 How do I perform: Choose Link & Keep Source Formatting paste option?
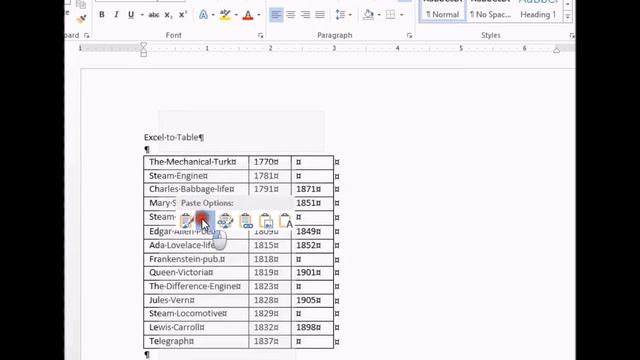(225, 220)
